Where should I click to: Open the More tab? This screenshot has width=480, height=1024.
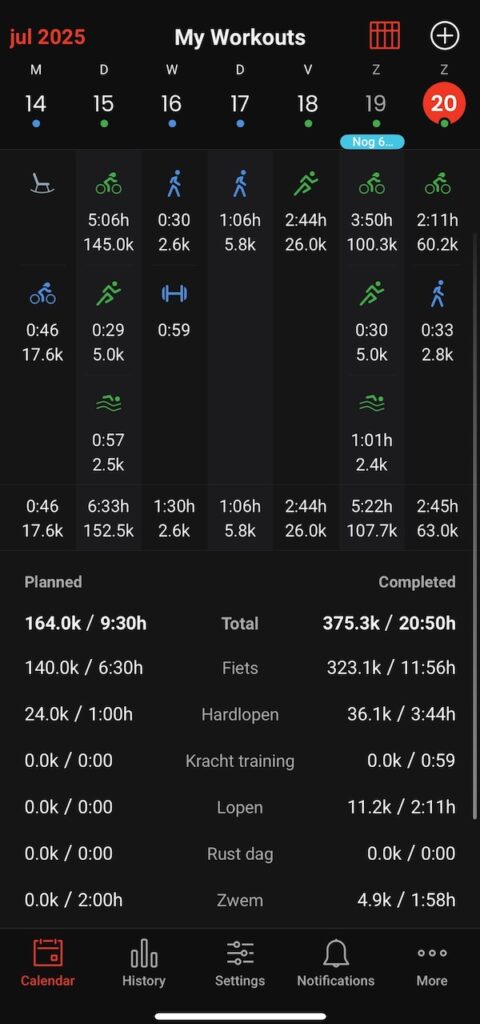[432, 963]
